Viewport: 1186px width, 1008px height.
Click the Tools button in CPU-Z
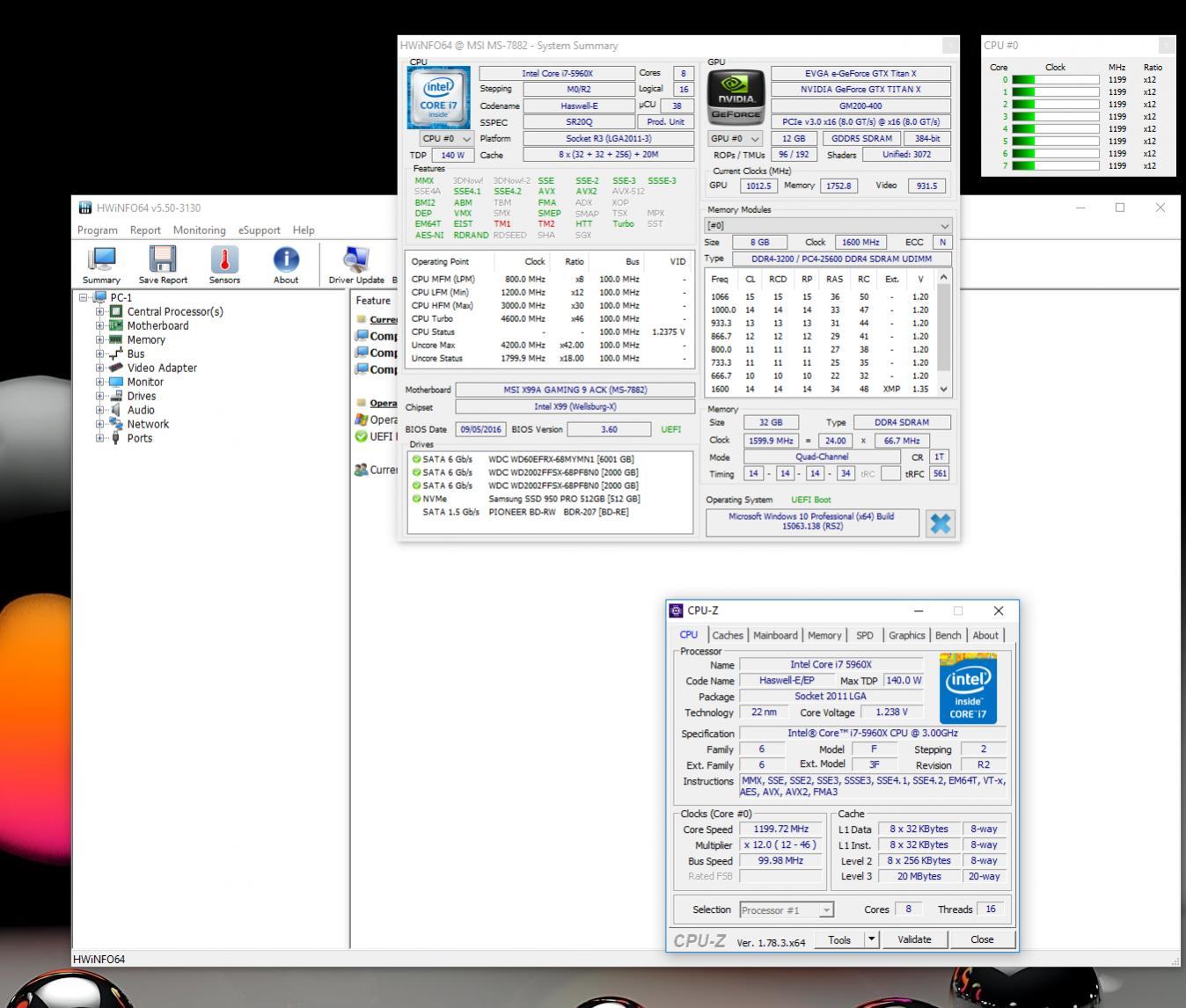(839, 939)
